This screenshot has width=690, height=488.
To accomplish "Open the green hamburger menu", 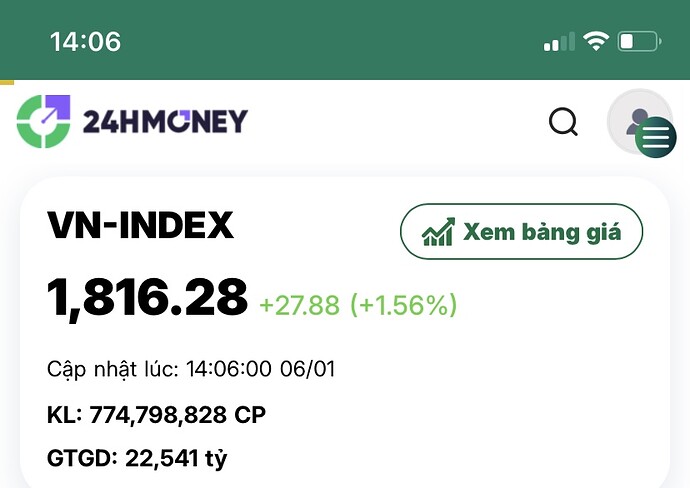I will (656, 138).
